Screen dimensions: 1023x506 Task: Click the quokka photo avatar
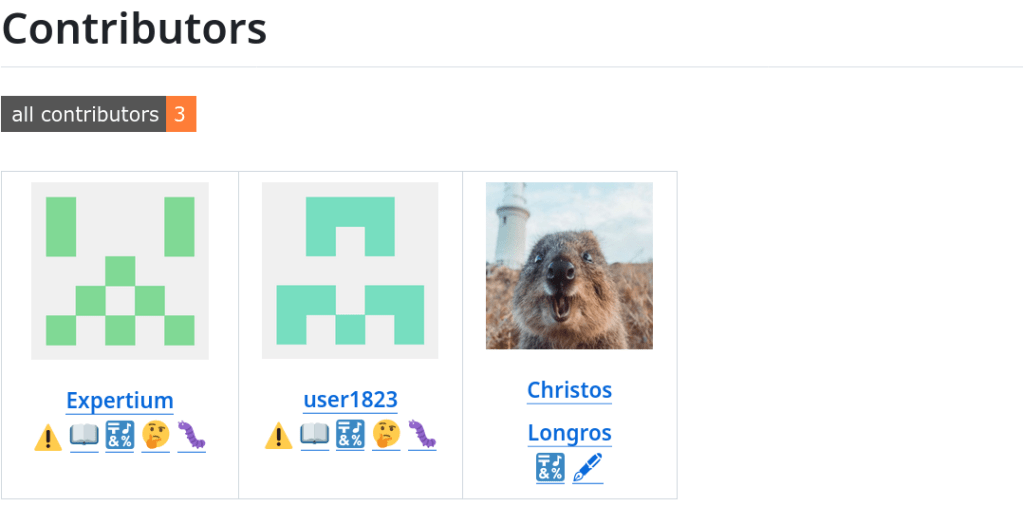pos(569,265)
